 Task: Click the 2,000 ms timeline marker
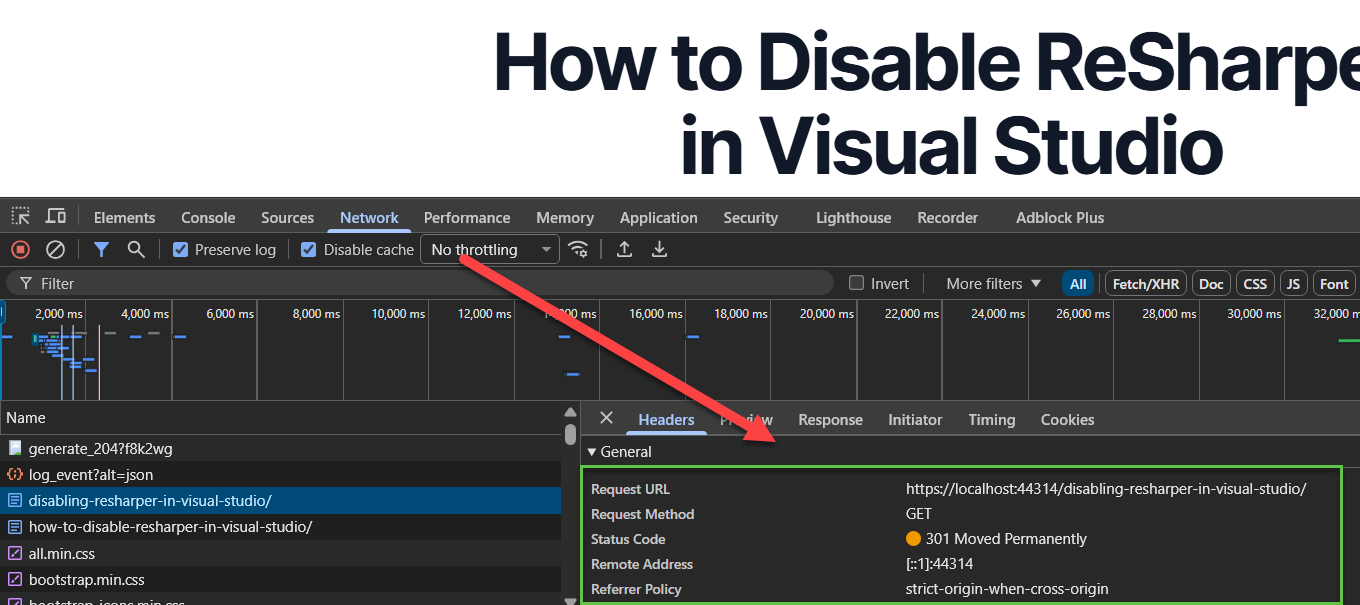click(x=60, y=314)
